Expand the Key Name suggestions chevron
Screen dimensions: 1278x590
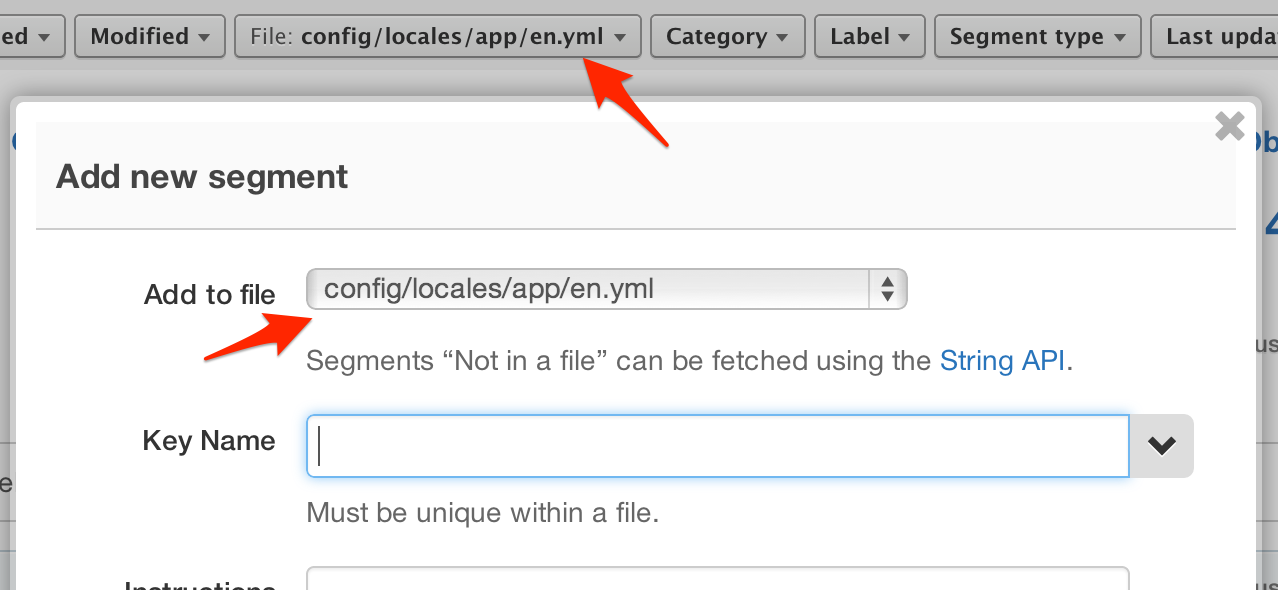click(1161, 446)
